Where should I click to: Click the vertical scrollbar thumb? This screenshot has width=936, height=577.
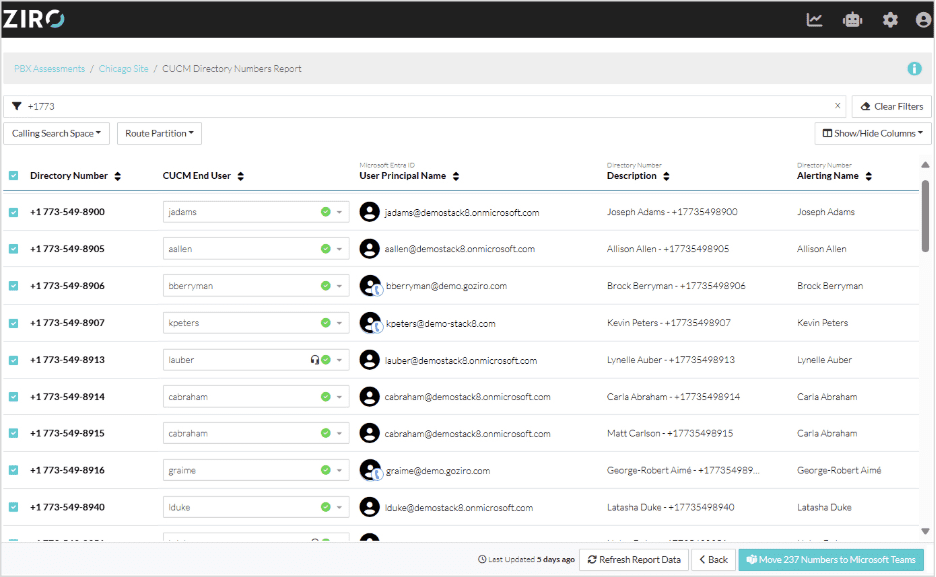tap(925, 216)
